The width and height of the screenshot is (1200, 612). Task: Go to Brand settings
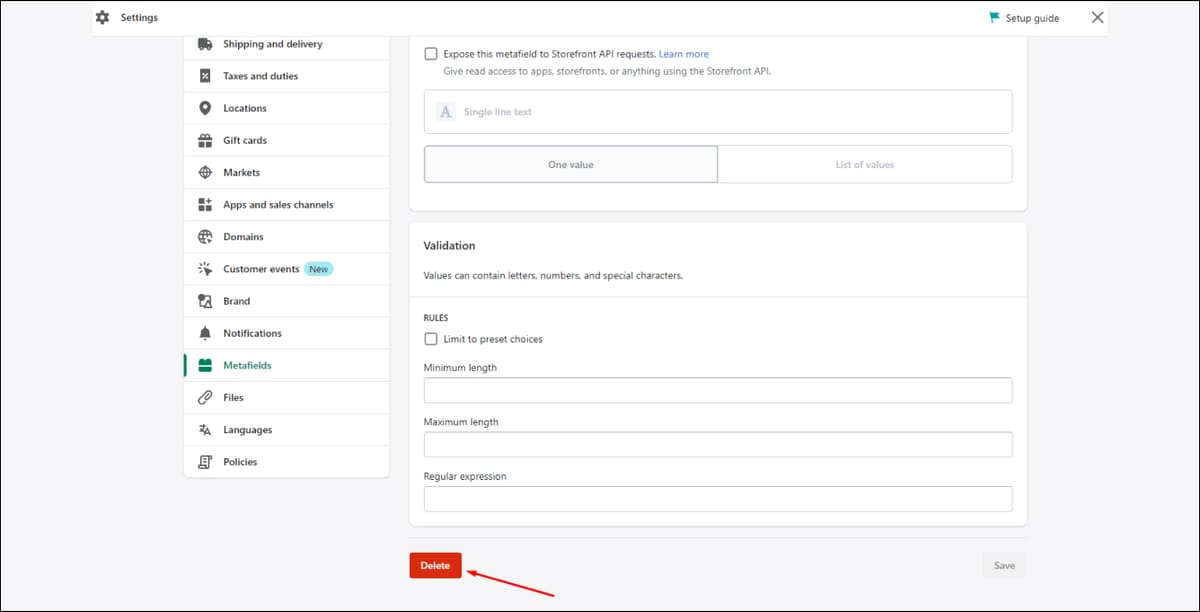pos(286,301)
